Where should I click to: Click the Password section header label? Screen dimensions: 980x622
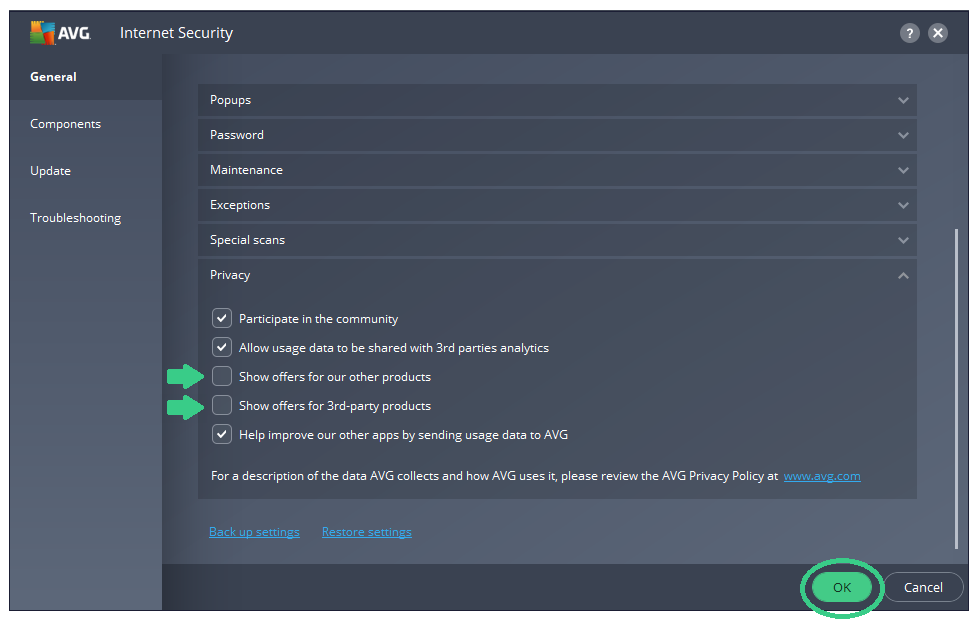pyautogui.click(x=237, y=135)
